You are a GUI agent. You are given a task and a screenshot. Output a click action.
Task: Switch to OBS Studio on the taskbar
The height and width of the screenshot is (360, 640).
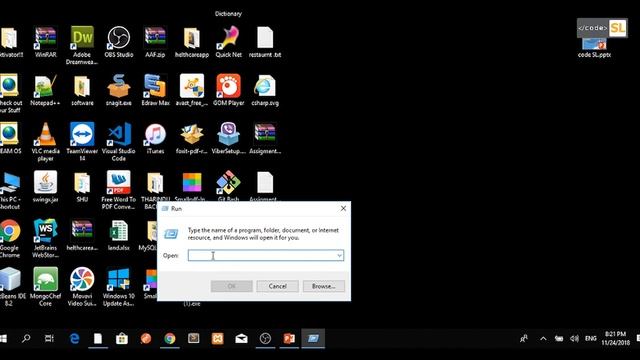click(265, 338)
